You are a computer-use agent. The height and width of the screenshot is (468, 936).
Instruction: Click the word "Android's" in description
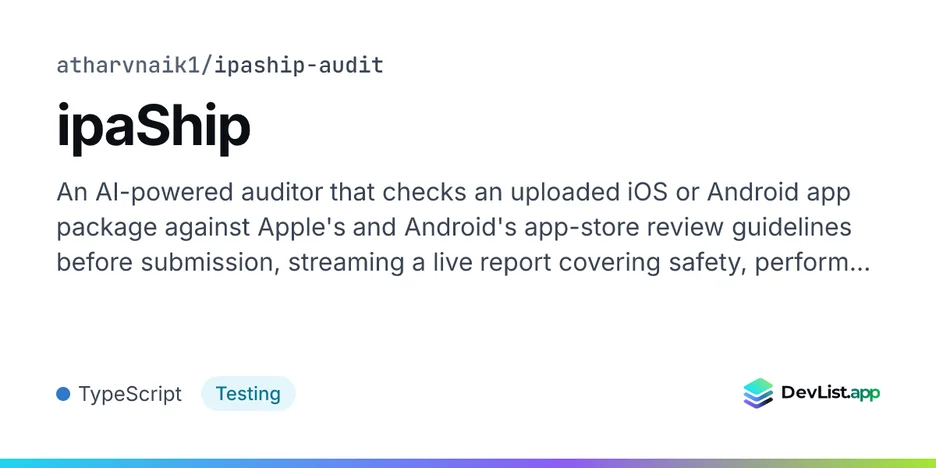[x=460, y=228]
